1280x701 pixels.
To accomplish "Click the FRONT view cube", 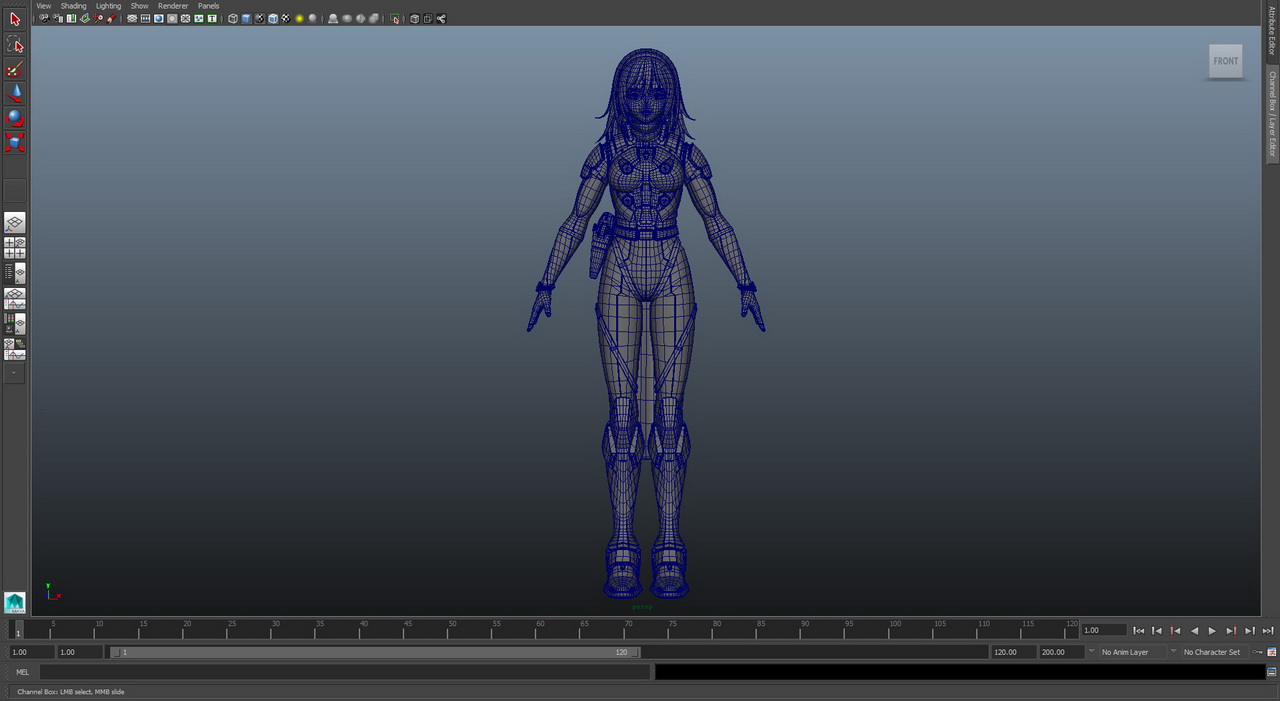I will [1225, 61].
